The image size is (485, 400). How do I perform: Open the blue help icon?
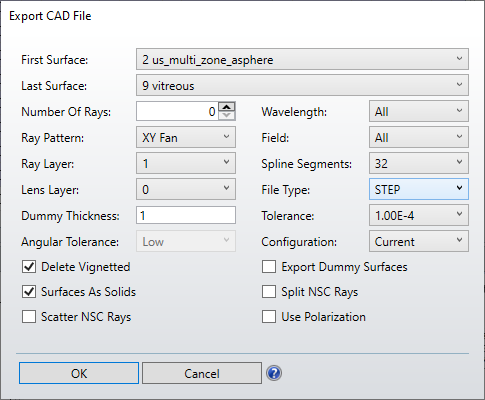[x=274, y=373]
